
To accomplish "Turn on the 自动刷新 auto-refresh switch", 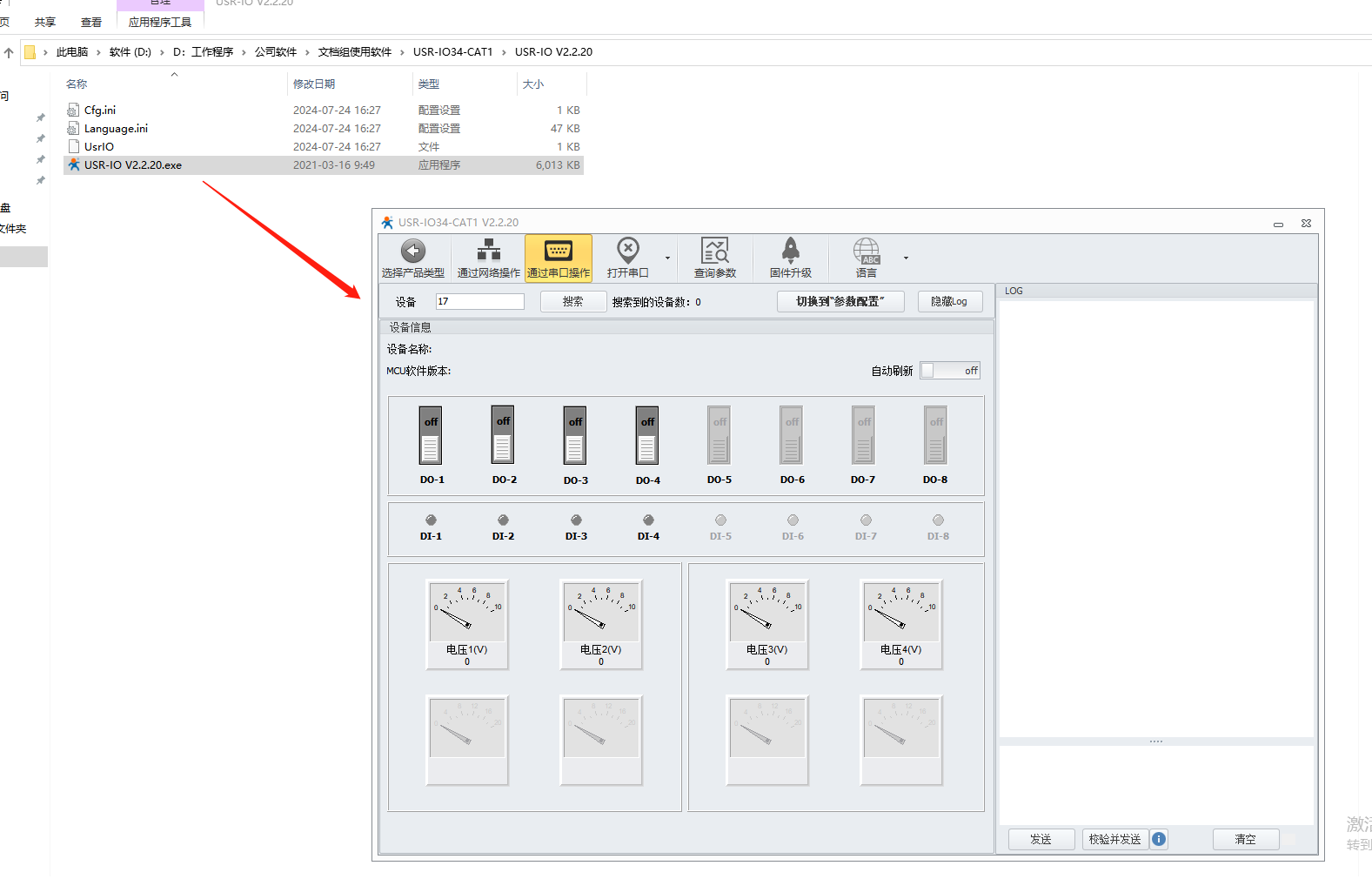I will [x=950, y=371].
